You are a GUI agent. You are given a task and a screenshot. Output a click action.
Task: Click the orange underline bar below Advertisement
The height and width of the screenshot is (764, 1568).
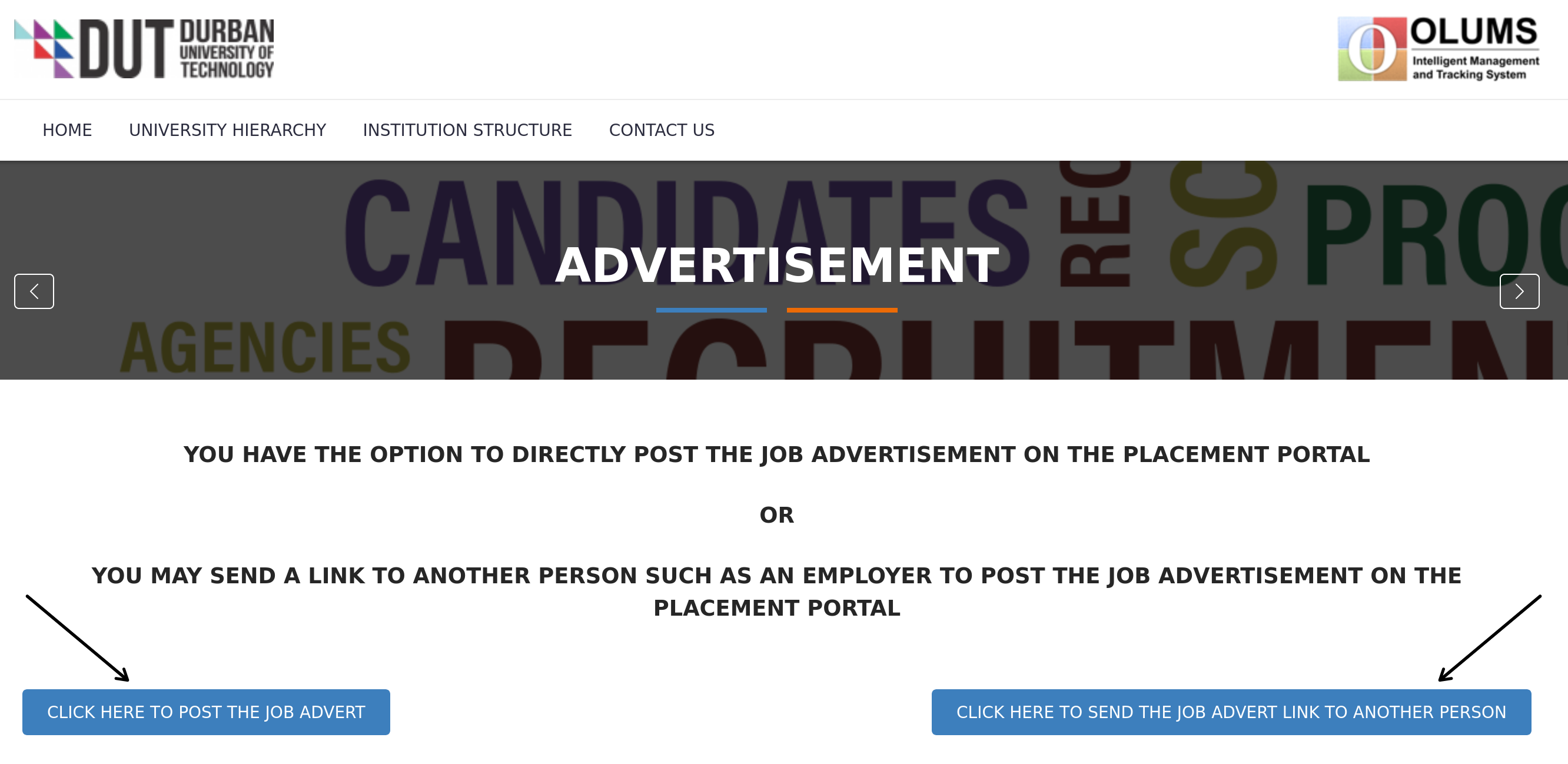click(842, 310)
